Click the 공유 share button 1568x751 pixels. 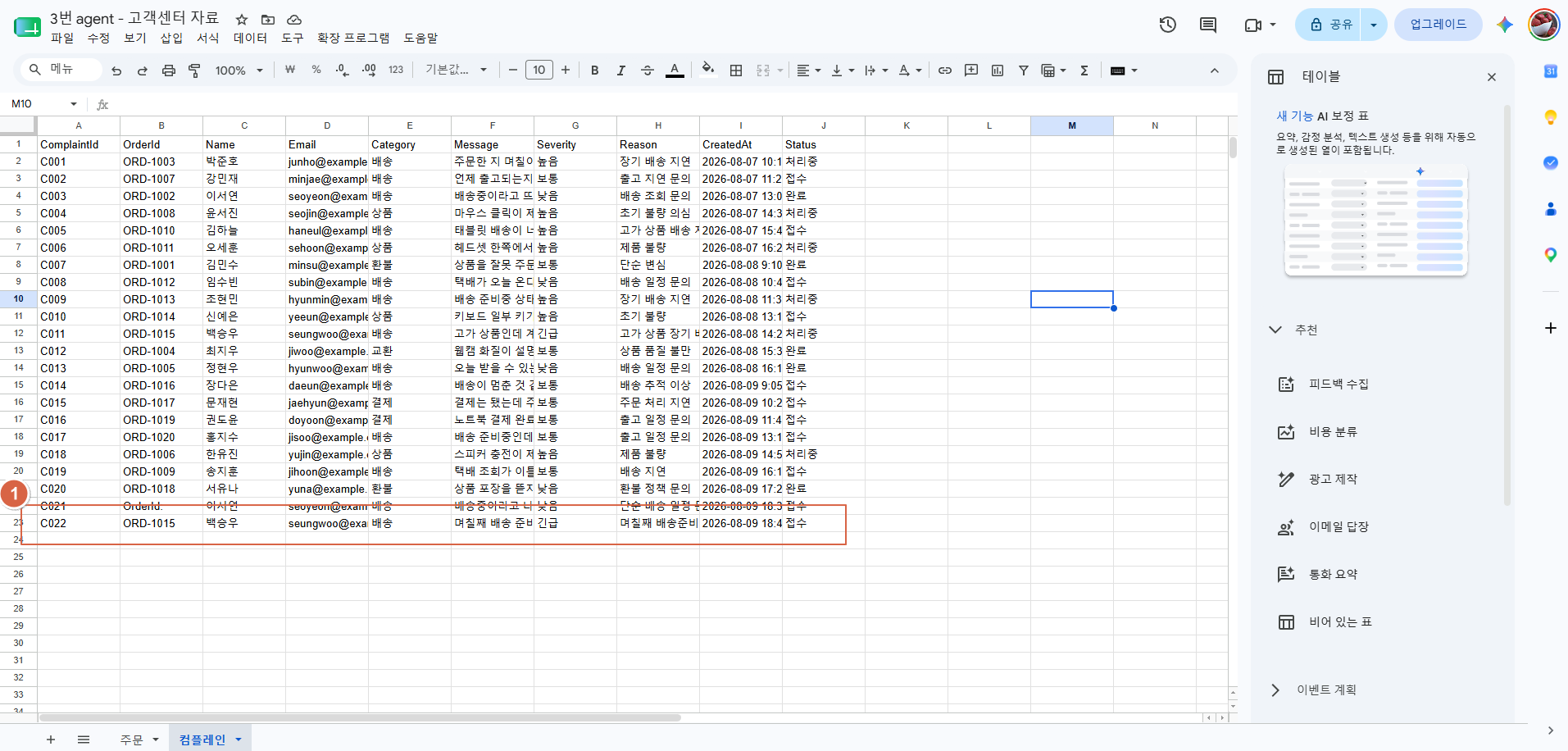[1329, 25]
